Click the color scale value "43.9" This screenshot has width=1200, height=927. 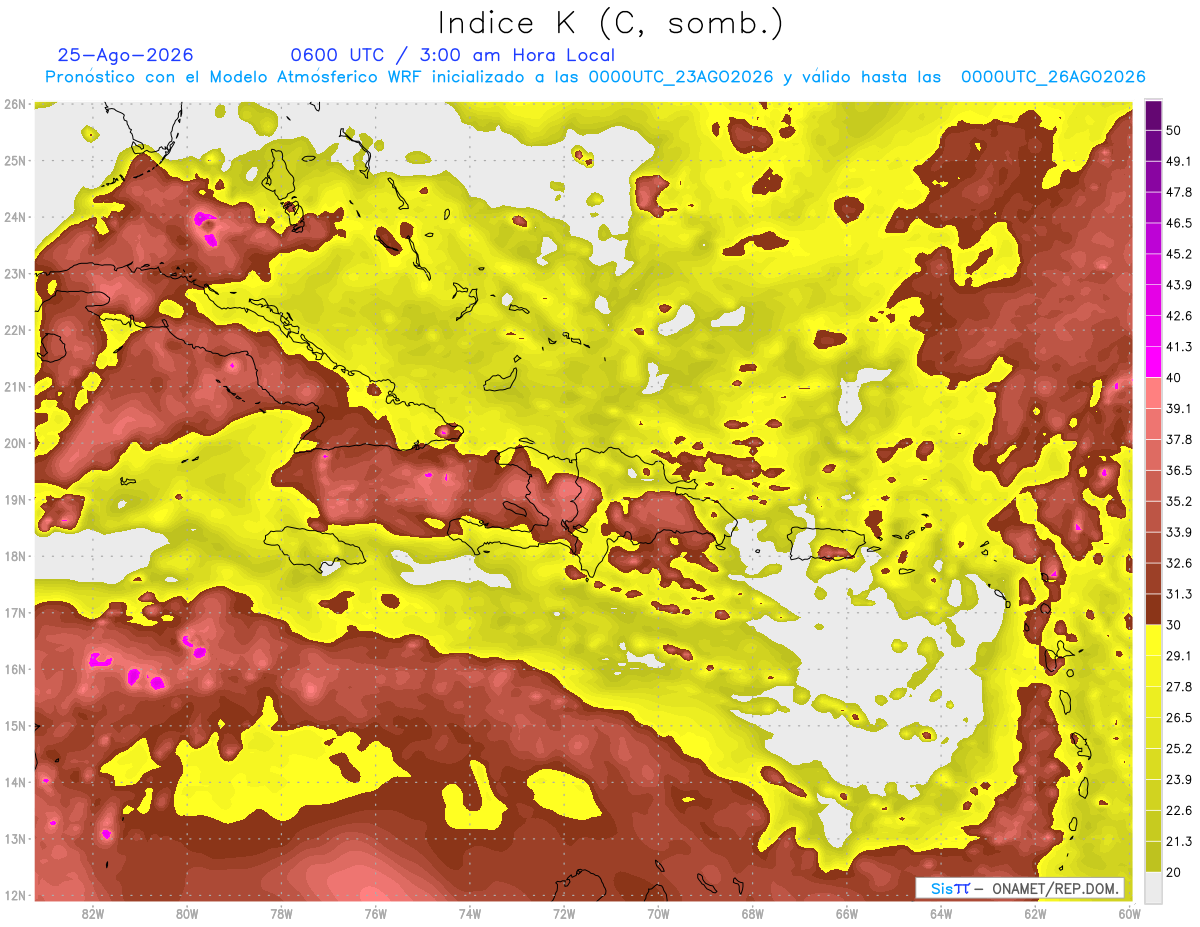[x=1179, y=285]
